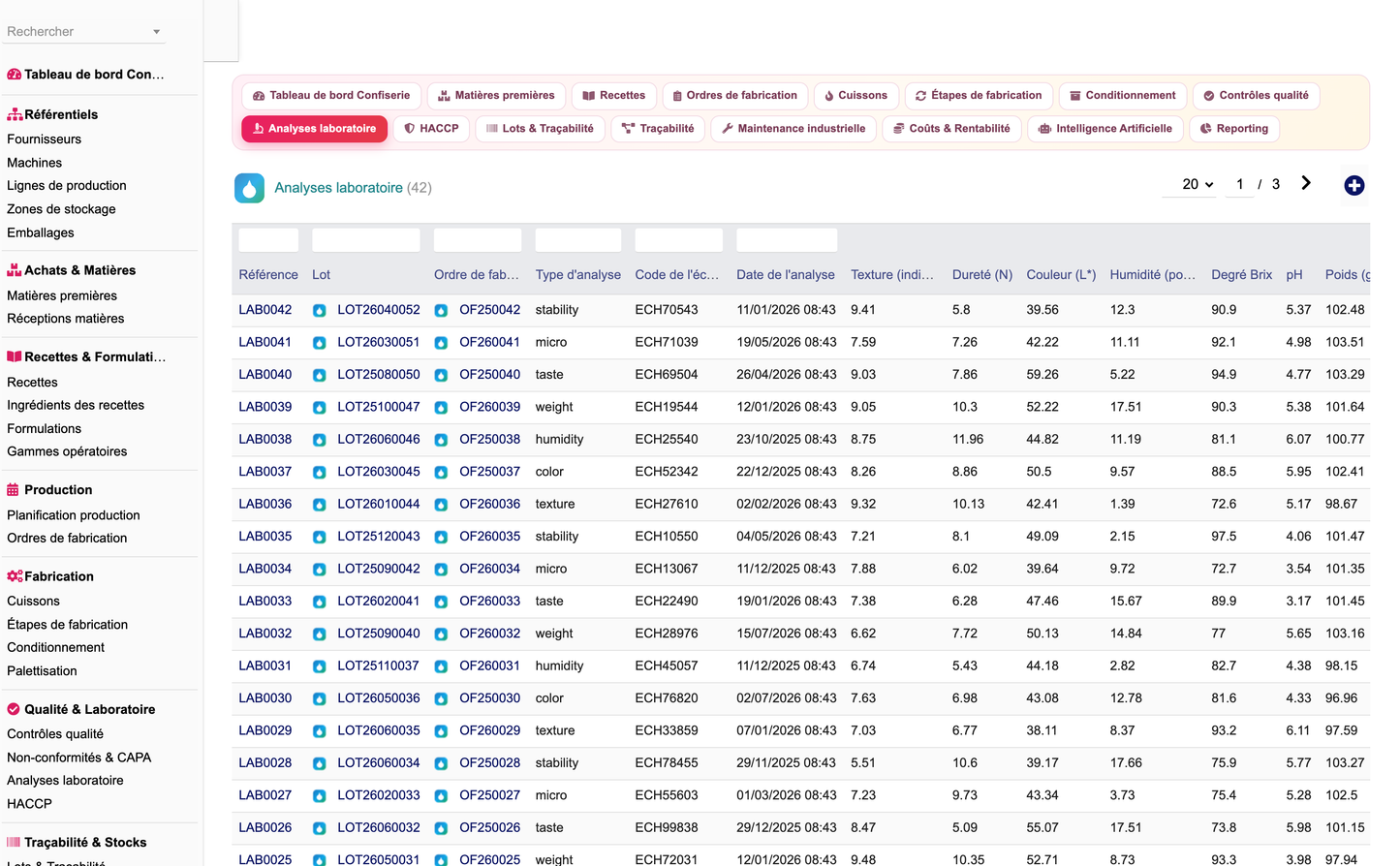Sort by the Degré Brix column header
The height and width of the screenshot is (866, 1400).
(1241, 275)
